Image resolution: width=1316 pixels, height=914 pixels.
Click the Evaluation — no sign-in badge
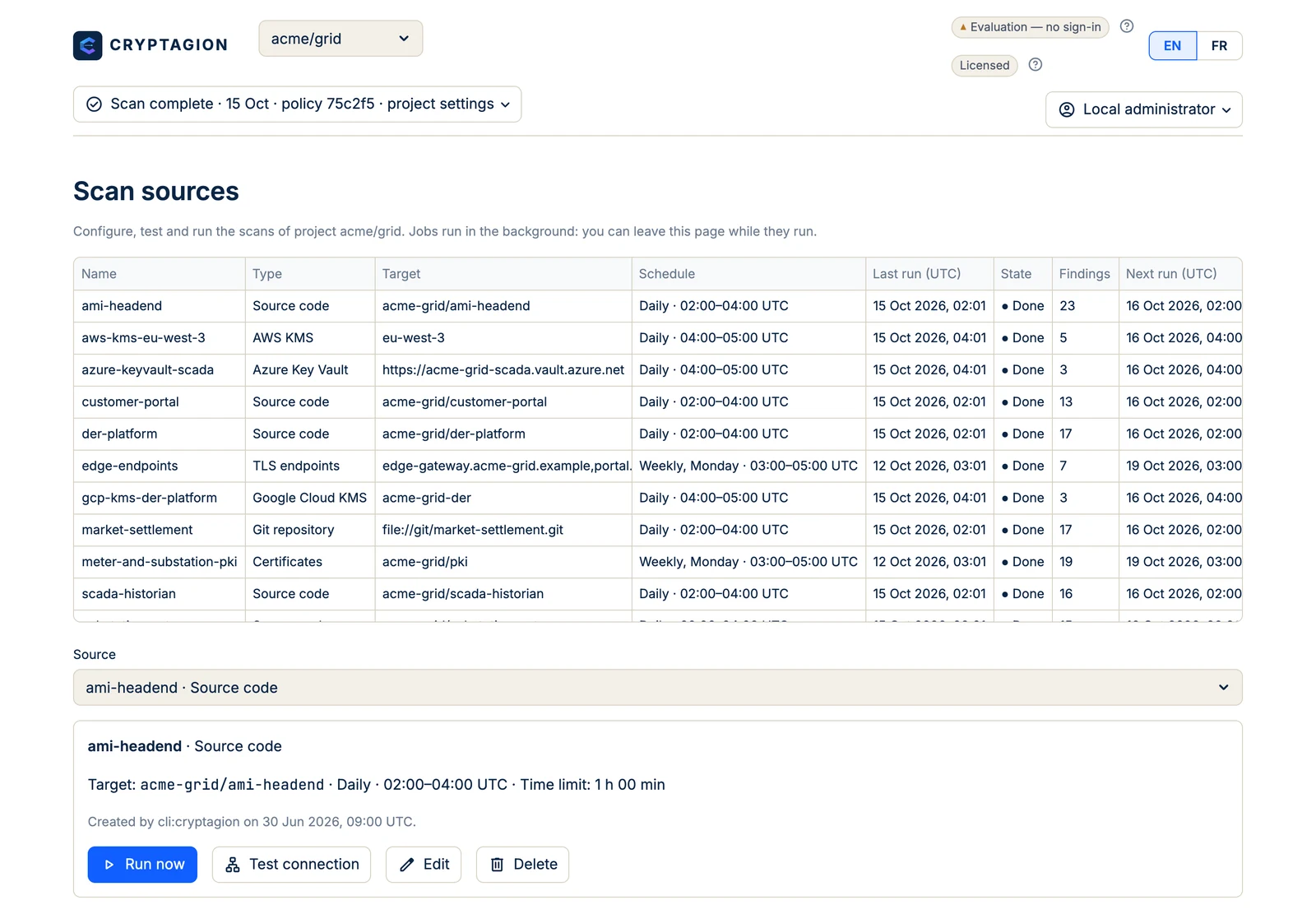tap(1031, 27)
